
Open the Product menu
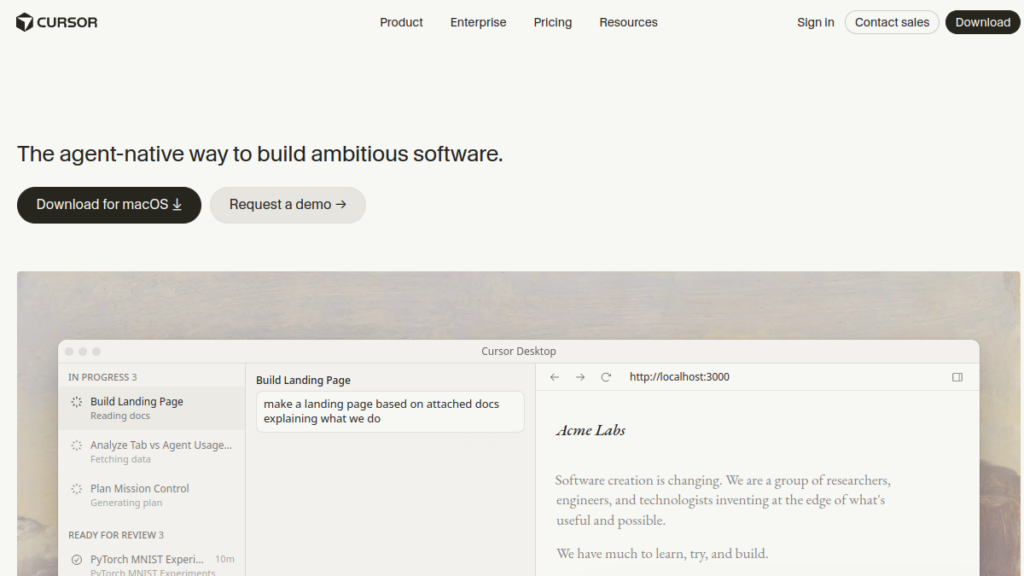point(401,22)
